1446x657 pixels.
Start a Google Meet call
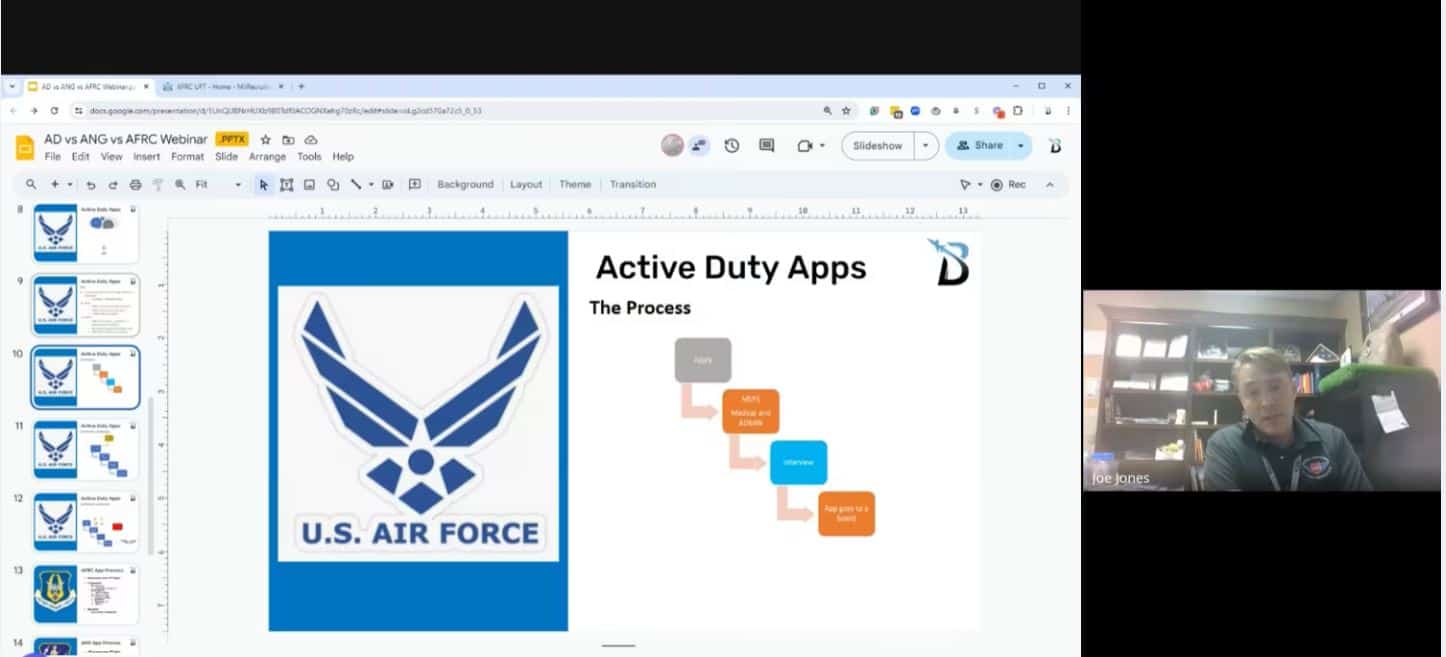pyautogui.click(x=805, y=145)
